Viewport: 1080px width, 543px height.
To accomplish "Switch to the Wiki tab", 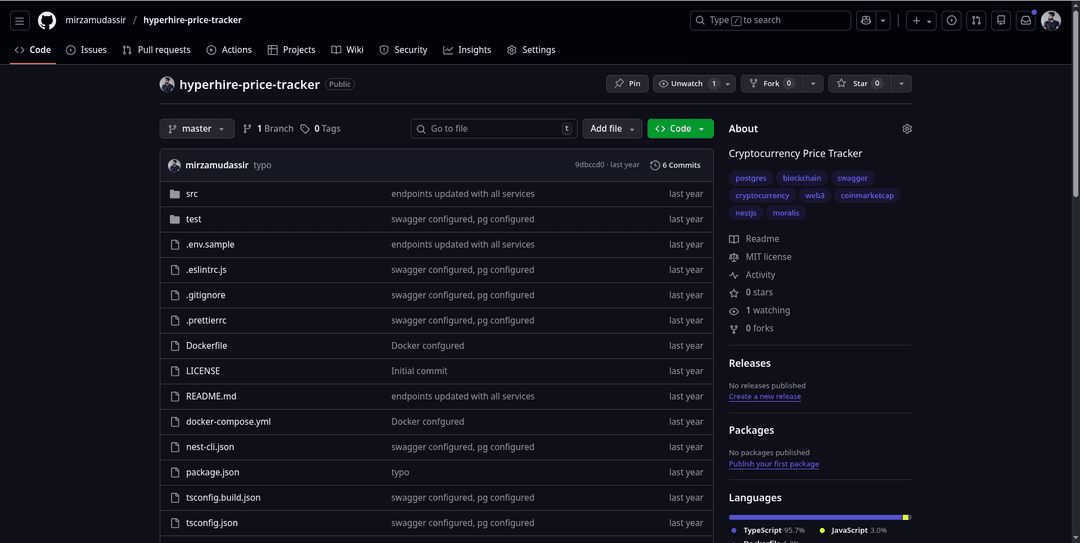I will point(347,50).
